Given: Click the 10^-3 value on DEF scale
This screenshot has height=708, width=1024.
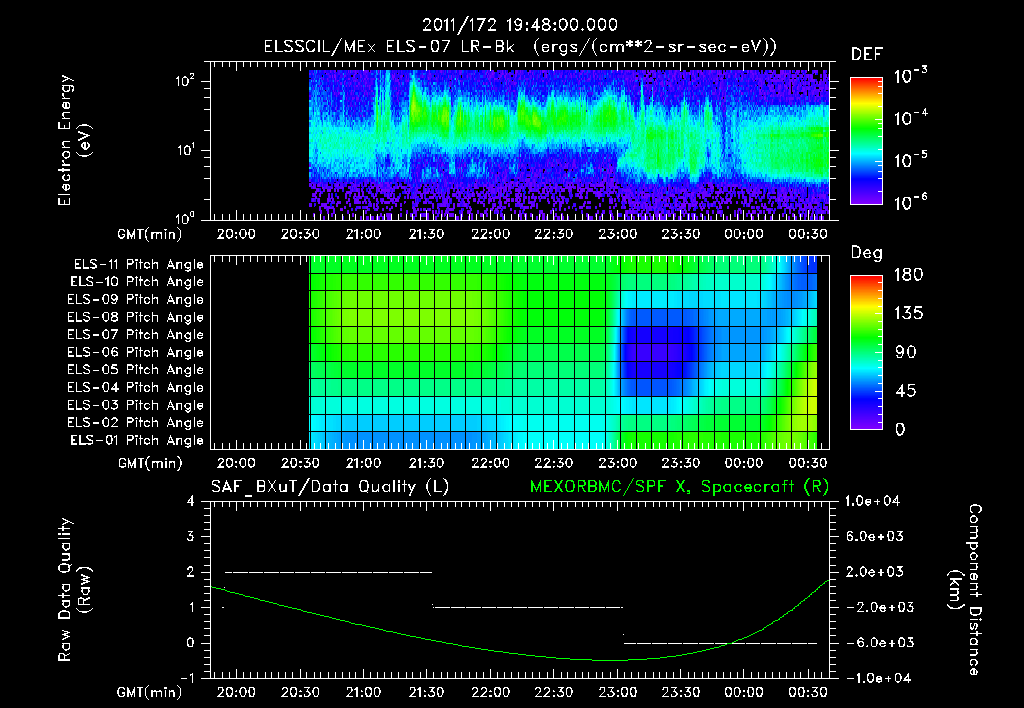Looking at the screenshot, I should click(910, 76).
